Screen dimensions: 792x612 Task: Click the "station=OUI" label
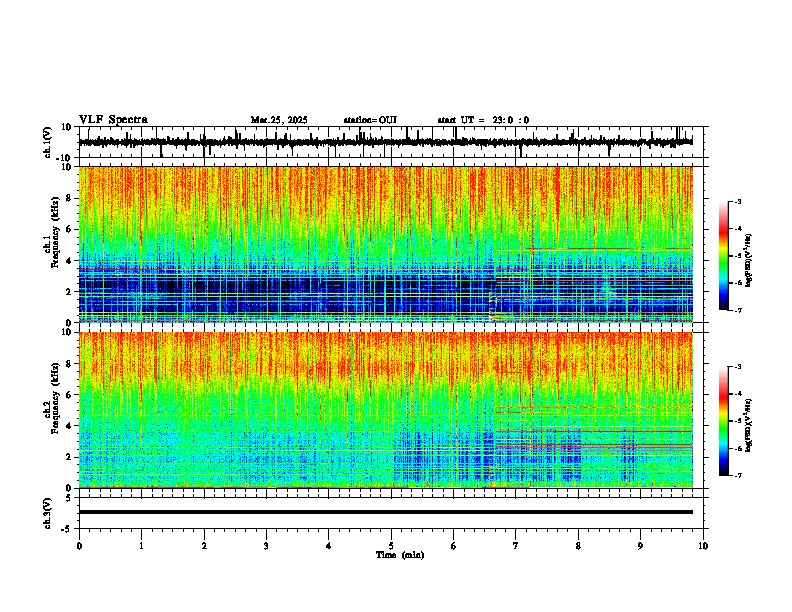pos(370,120)
